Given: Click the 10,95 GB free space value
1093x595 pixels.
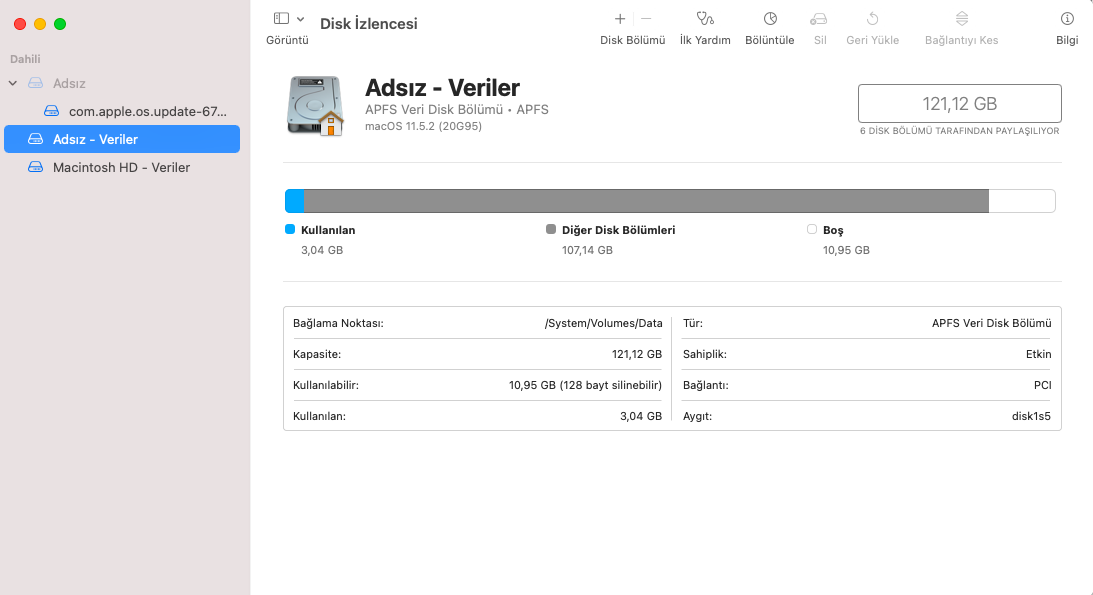Looking at the screenshot, I should [846, 250].
